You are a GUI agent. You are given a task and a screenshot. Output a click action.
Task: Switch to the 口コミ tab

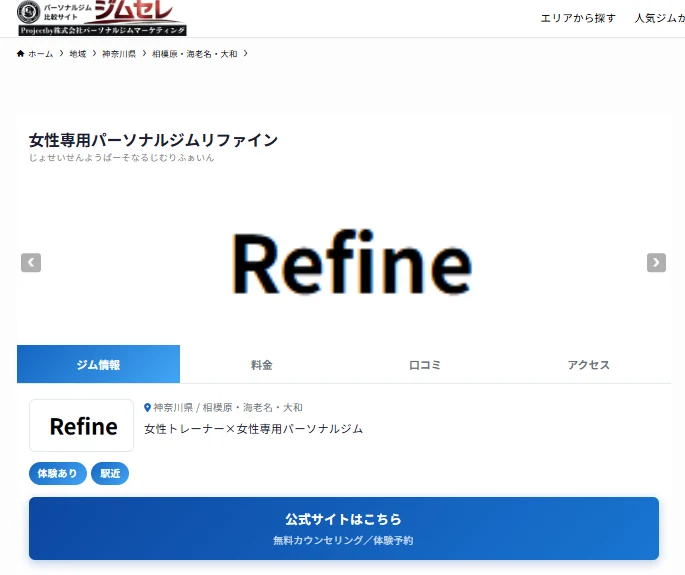pos(425,364)
